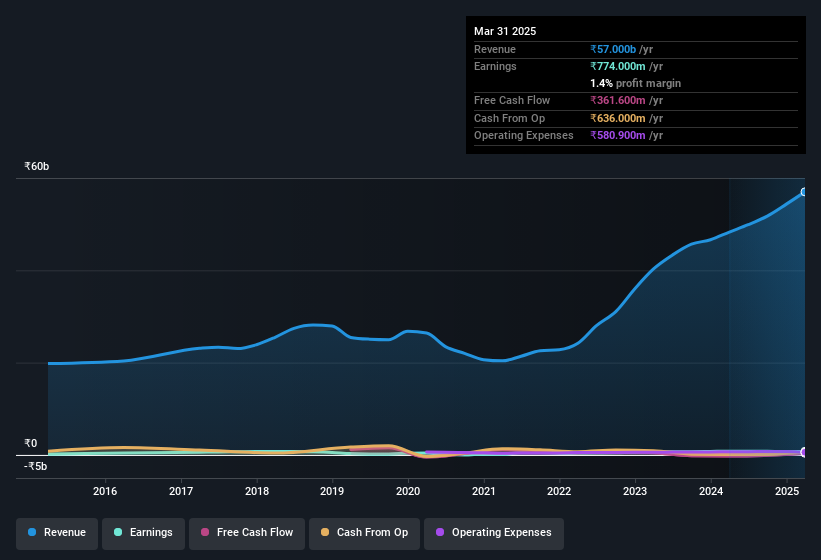Click the ₹580.900m operating expenses value
821x560 pixels.
point(618,135)
